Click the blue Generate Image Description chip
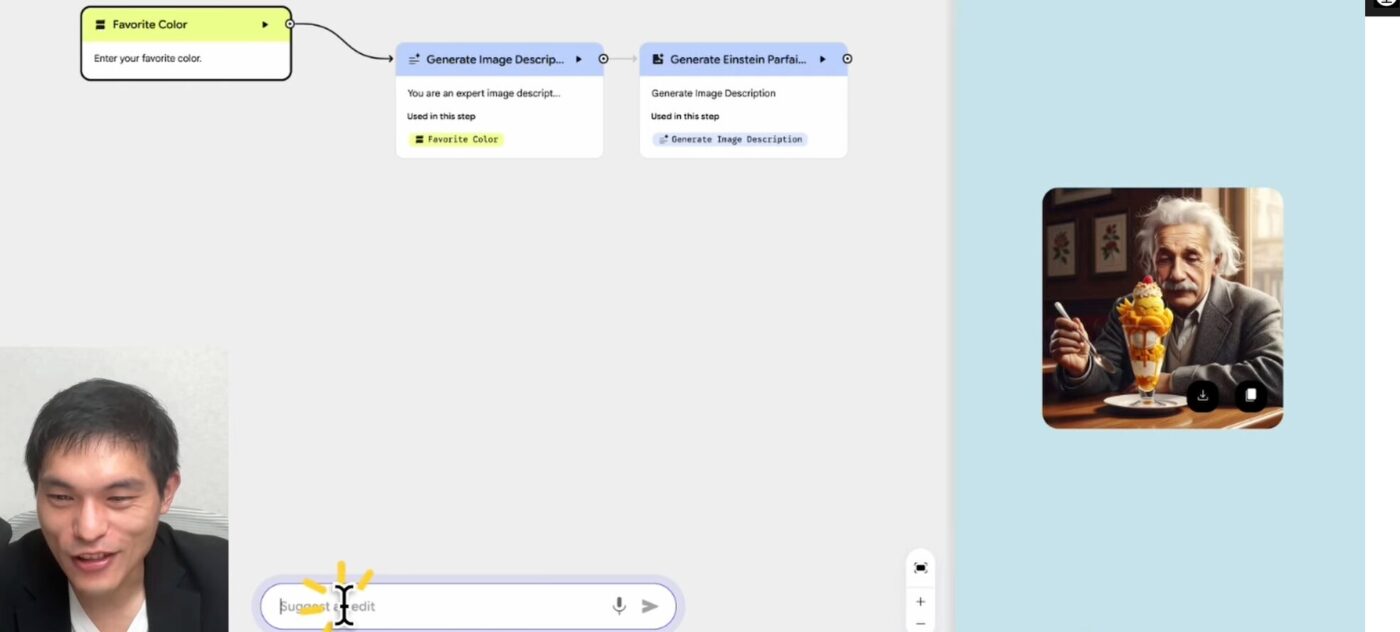 (729, 139)
